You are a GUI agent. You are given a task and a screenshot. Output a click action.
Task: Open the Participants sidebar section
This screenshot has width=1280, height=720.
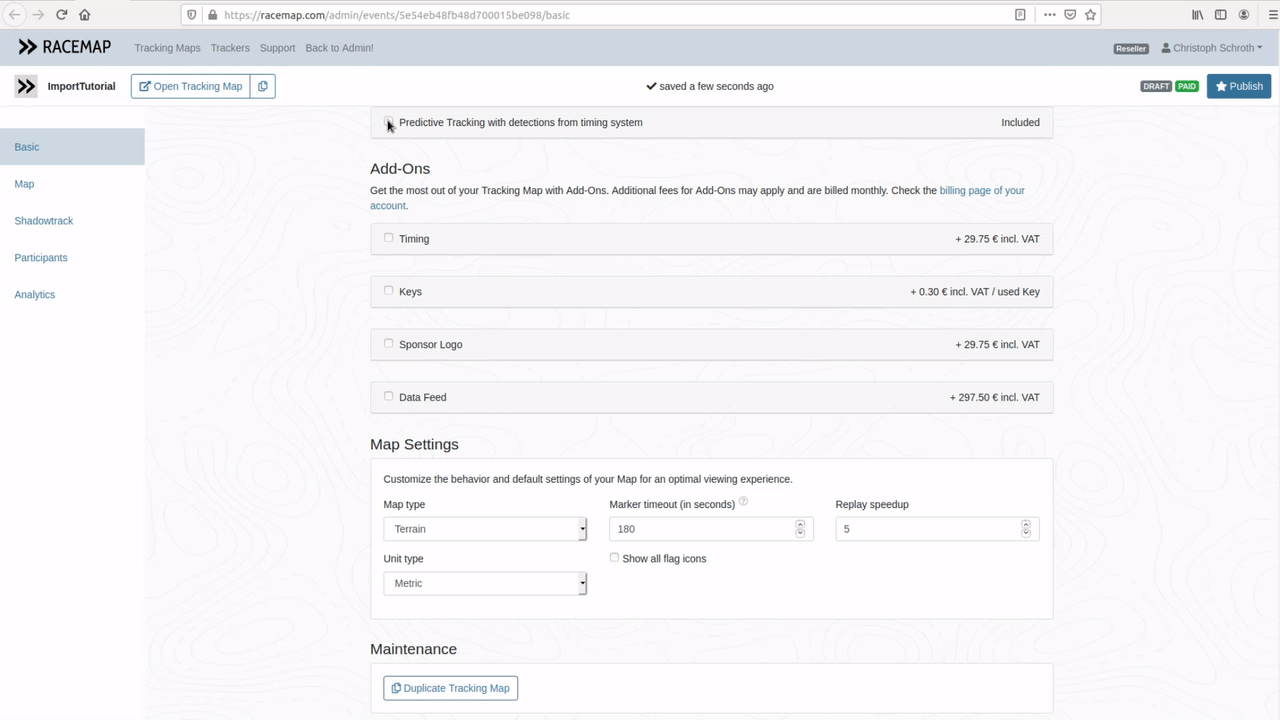(41, 258)
